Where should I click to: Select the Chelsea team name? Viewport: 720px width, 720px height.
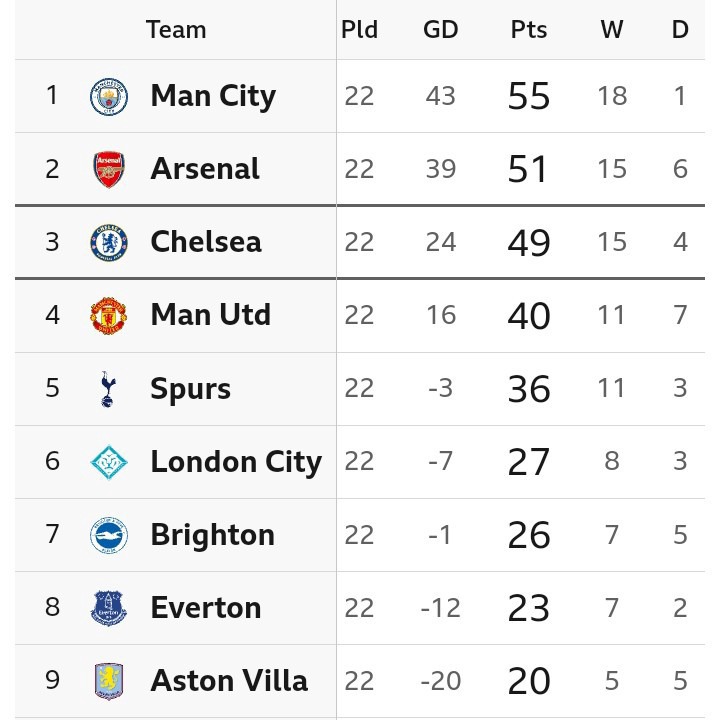tap(206, 242)
